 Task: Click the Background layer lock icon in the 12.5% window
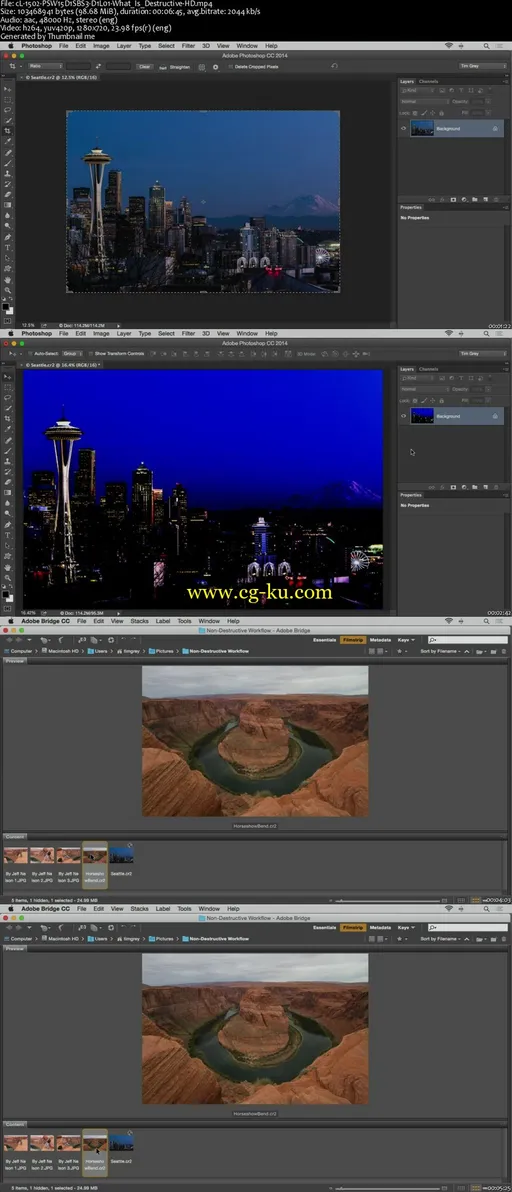pos(495,128)
